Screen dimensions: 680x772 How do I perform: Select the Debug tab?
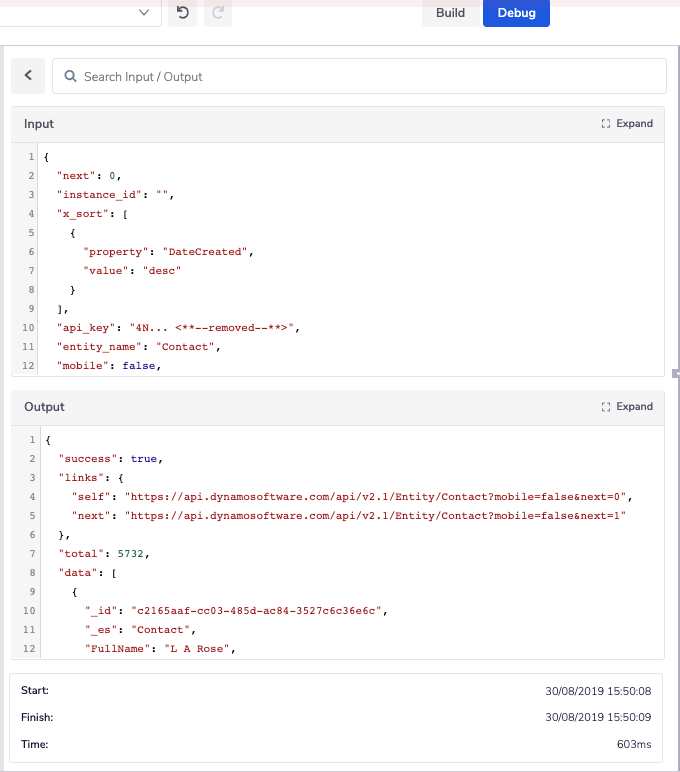tap(516, 13)
